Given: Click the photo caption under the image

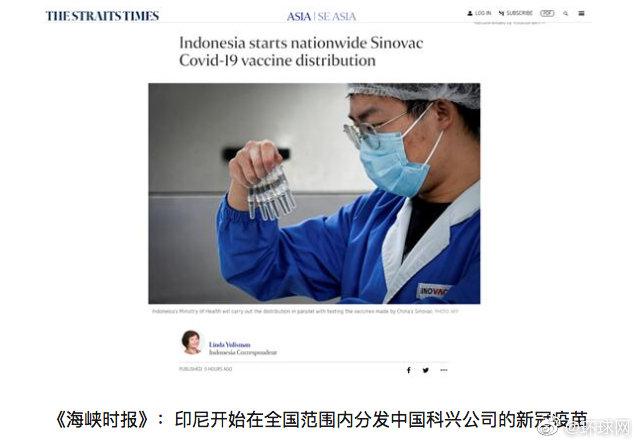Looking at the screenshot, I should pos(305,311).
